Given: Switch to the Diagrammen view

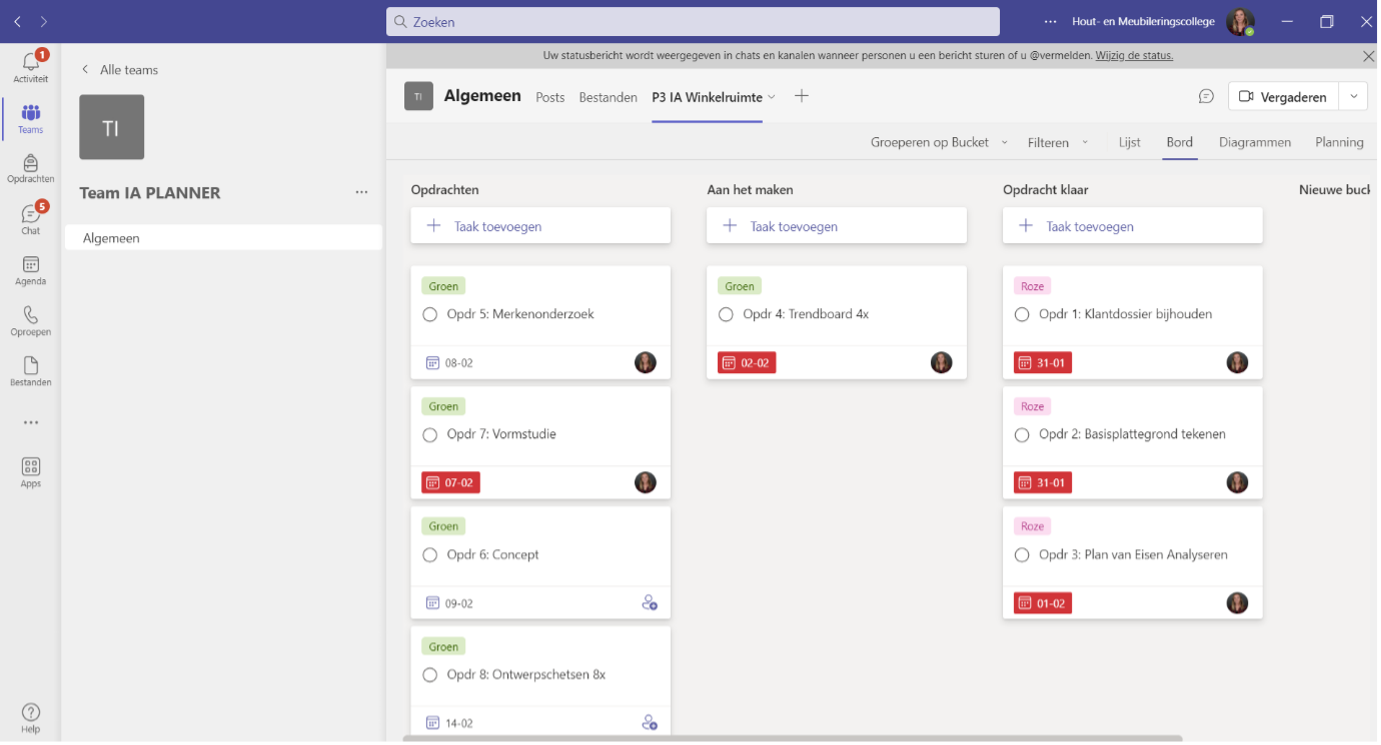Looking at the screenshot, I should [1254, 142].
